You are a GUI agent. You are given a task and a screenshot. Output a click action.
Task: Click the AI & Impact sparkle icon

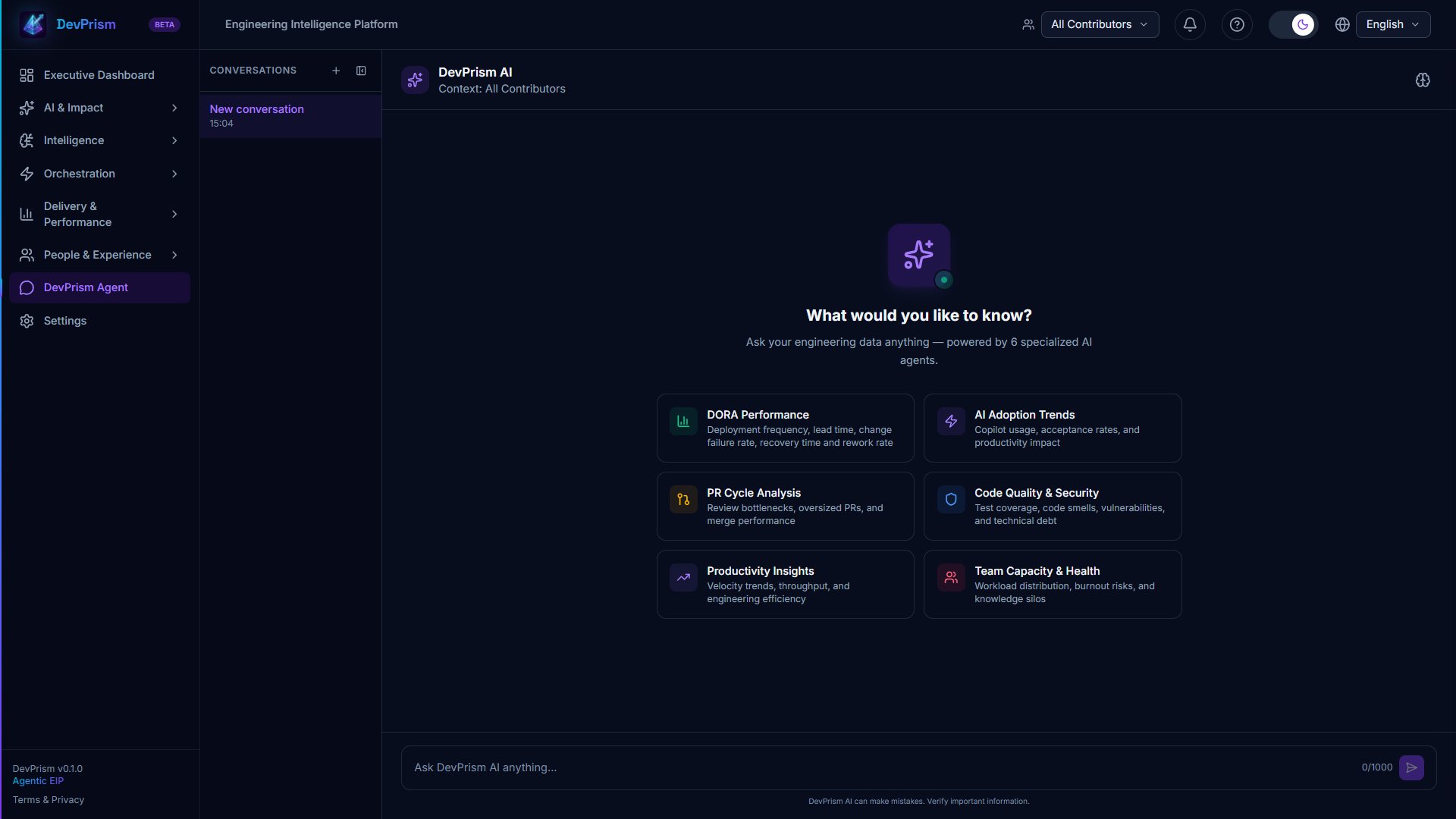pos(27,108)
